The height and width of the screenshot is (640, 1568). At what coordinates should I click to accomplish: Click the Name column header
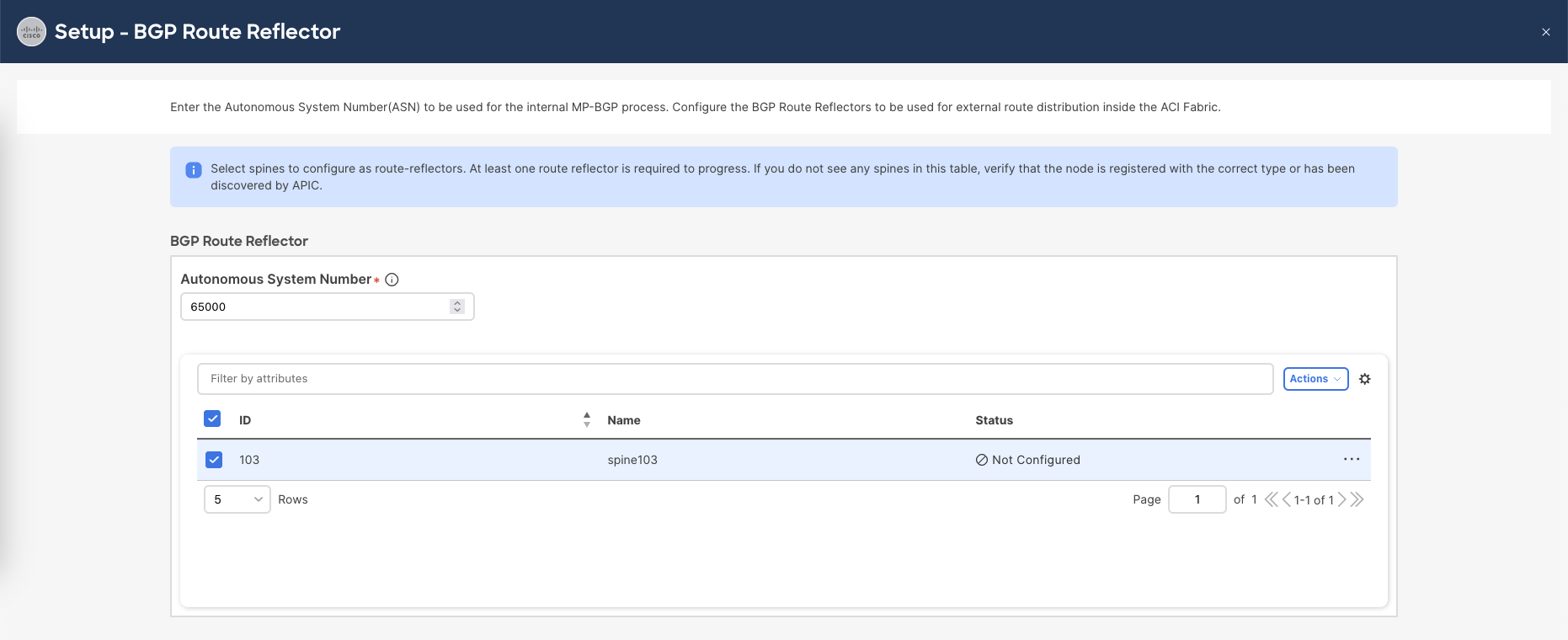pyautogui.click(x=623, y=420)
